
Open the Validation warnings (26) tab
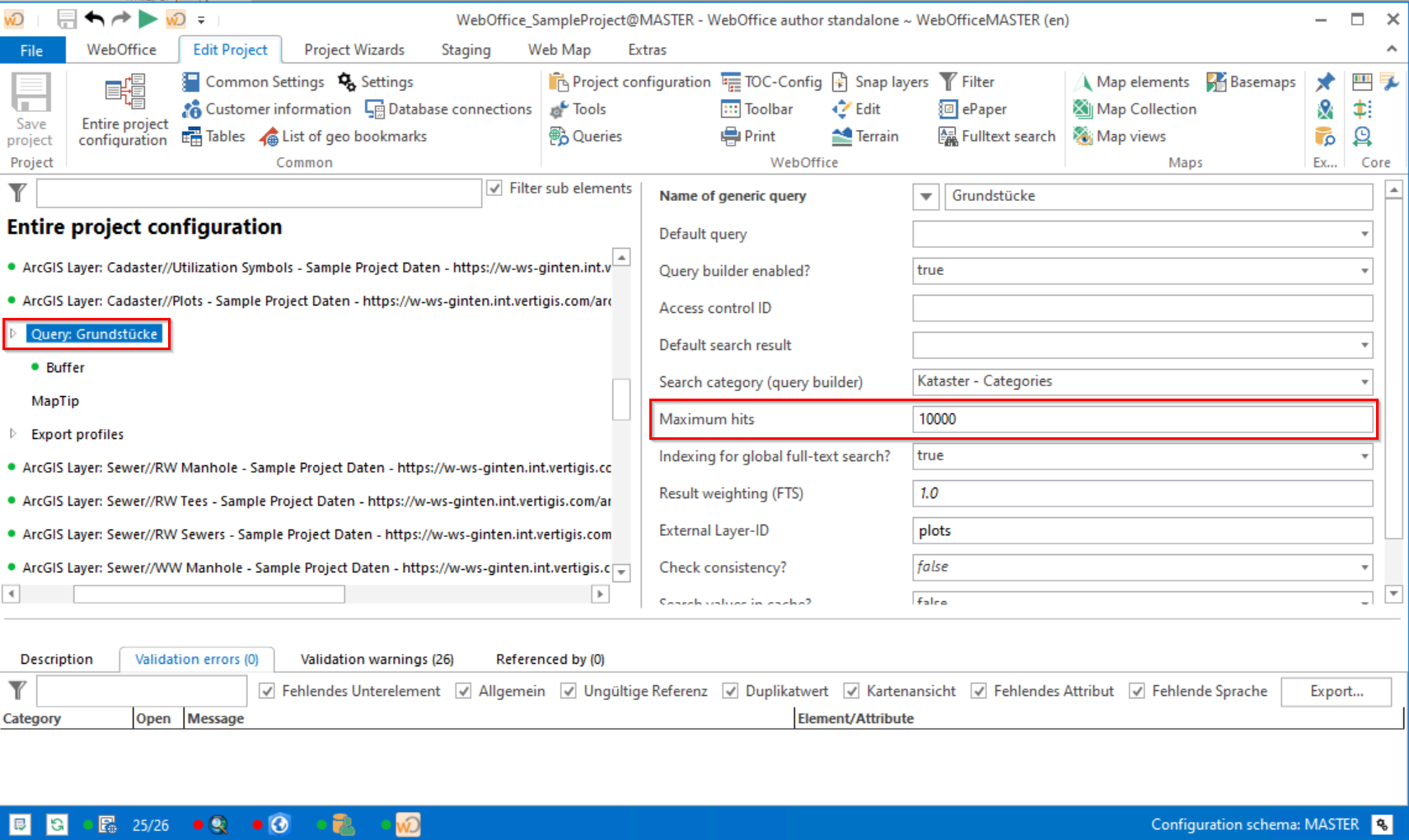[x=377, y=659]
